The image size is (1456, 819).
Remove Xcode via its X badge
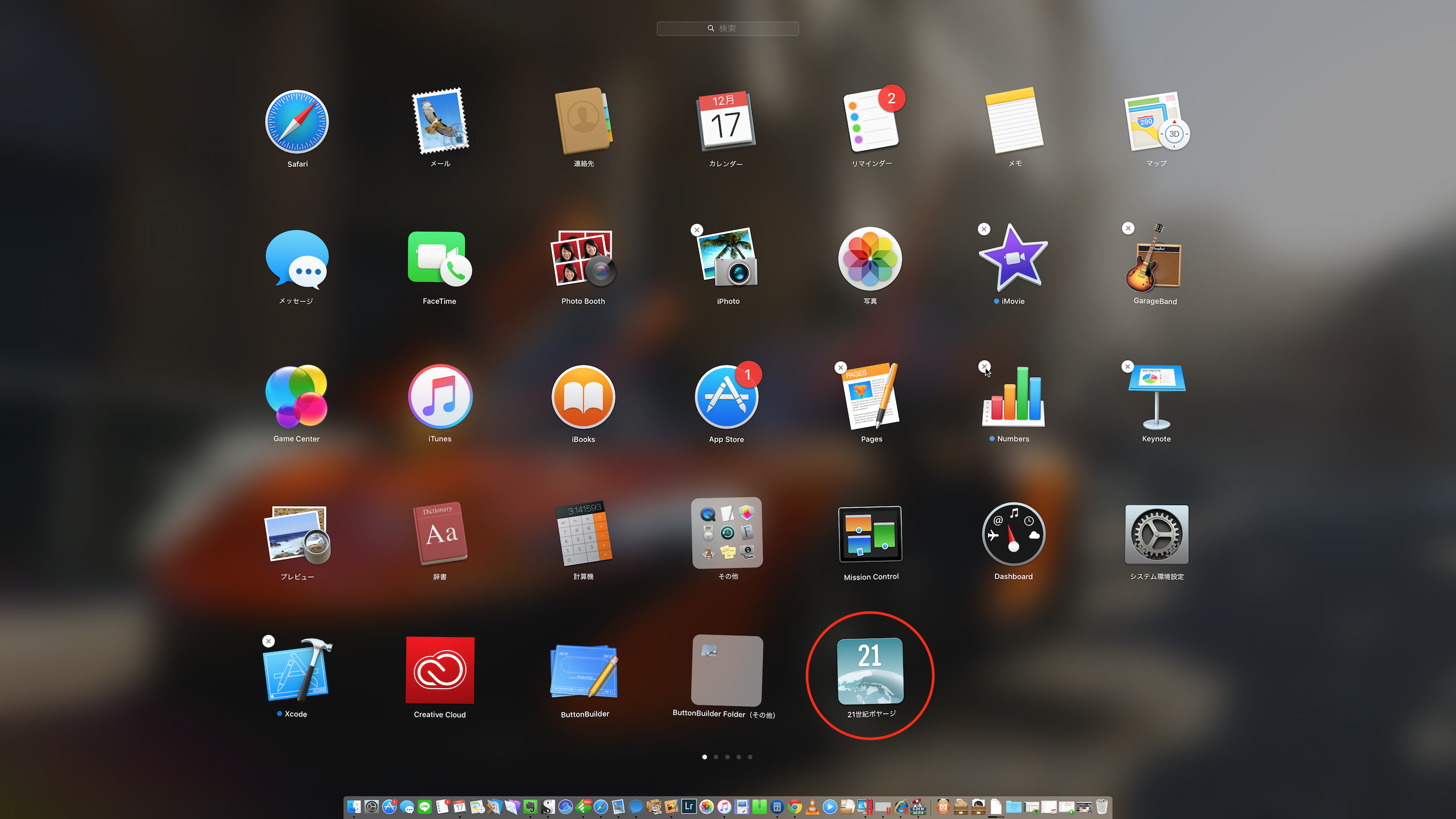(x=268, y=642)
